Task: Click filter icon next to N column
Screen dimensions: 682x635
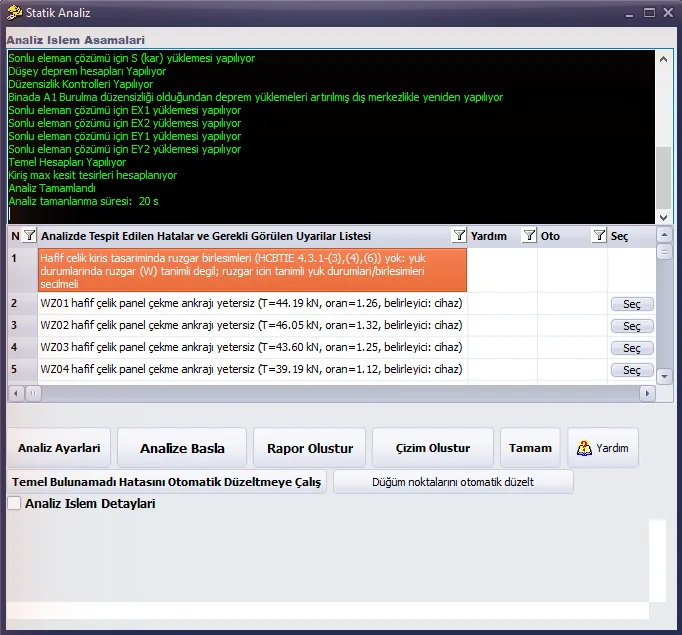Action: tap(29, 236)
